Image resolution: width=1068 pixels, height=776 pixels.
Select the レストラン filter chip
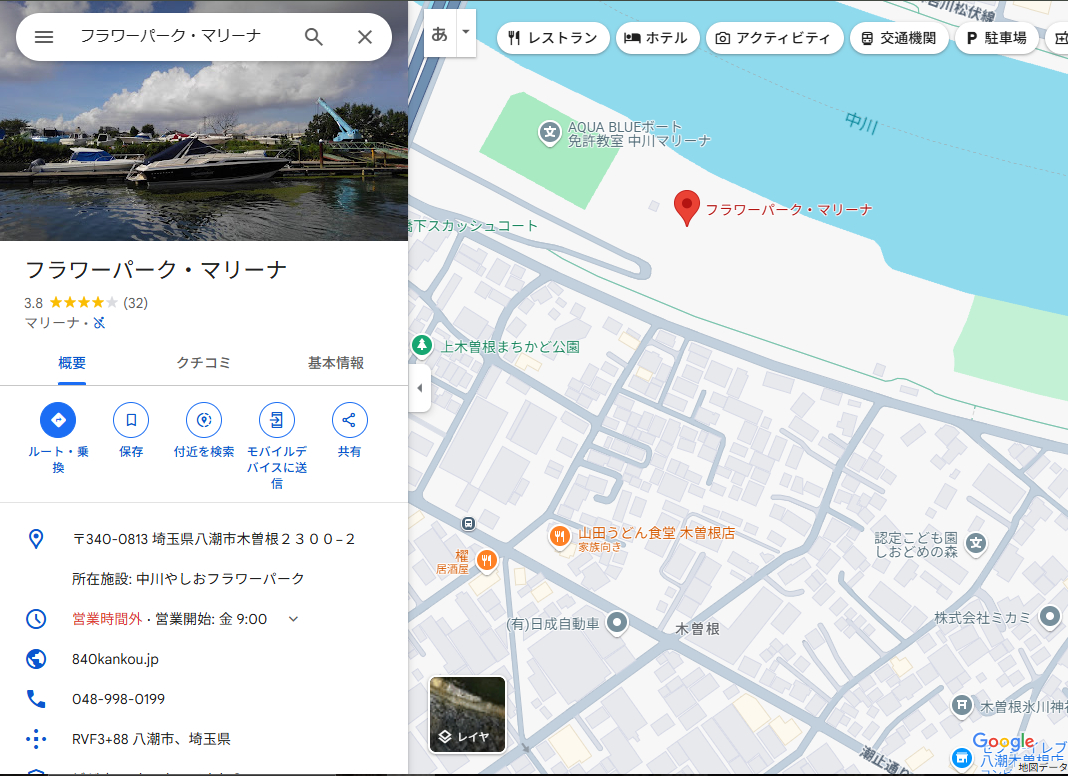coord(552,38)
